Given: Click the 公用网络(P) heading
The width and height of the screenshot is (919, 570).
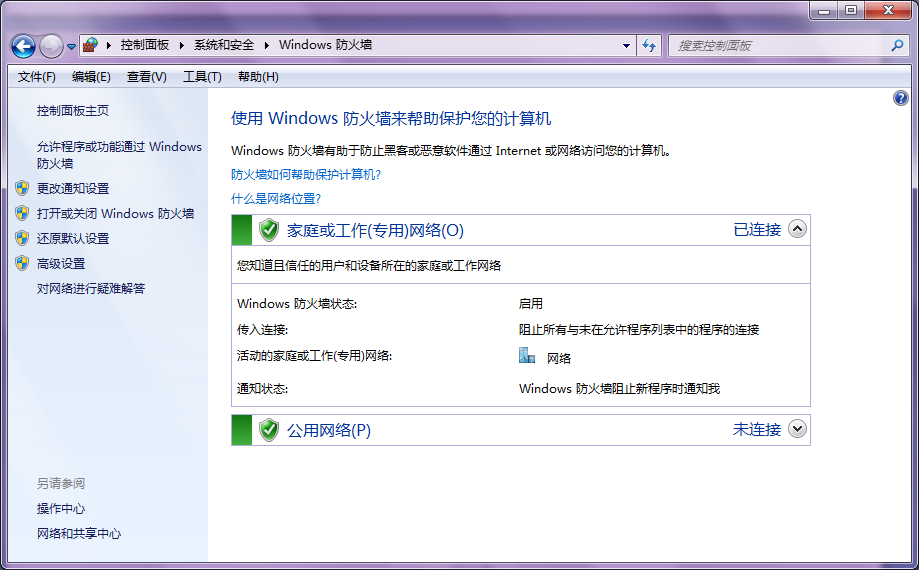Looking at the screenshot, I should pos(329,430).
